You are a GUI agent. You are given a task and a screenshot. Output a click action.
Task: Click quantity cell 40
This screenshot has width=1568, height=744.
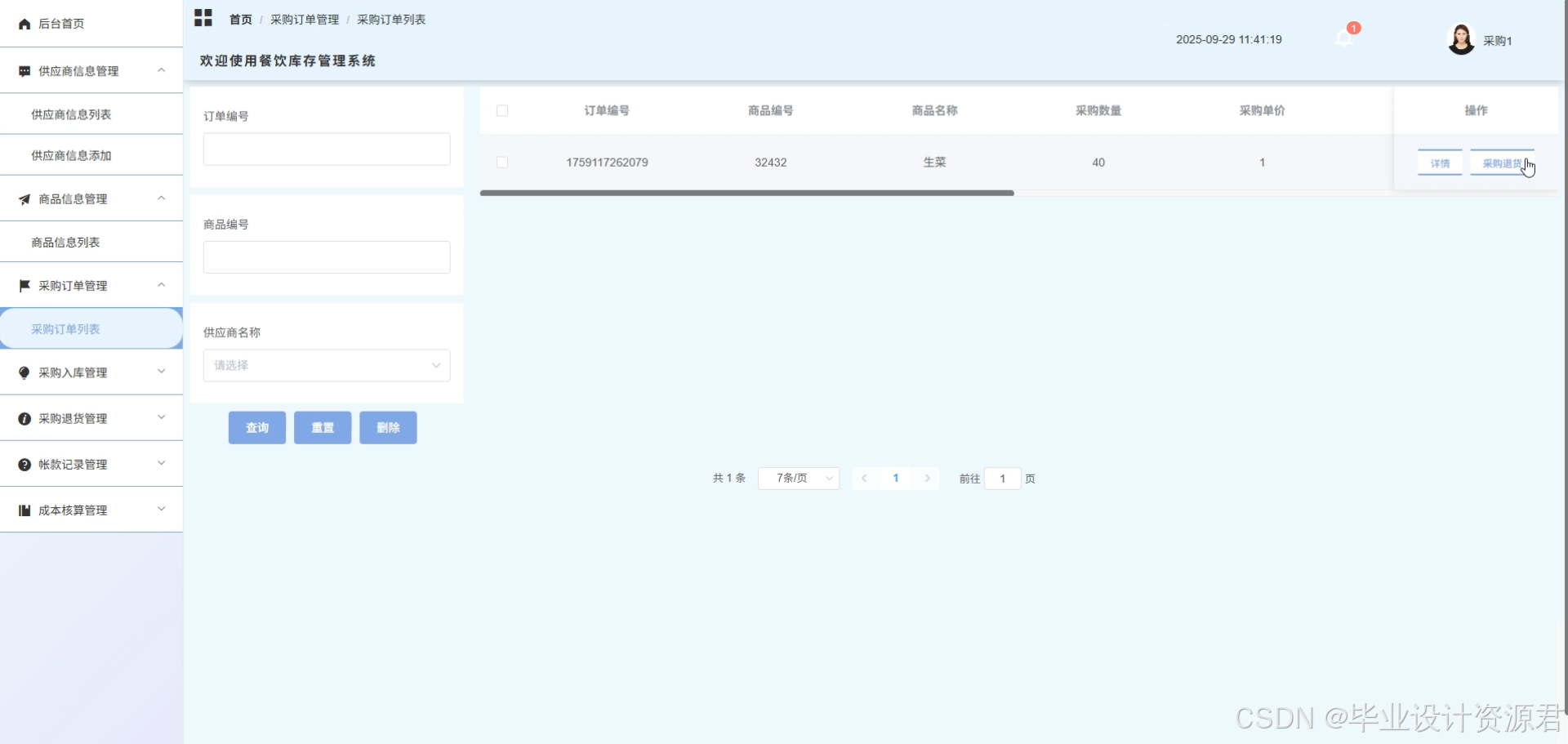1098,163
